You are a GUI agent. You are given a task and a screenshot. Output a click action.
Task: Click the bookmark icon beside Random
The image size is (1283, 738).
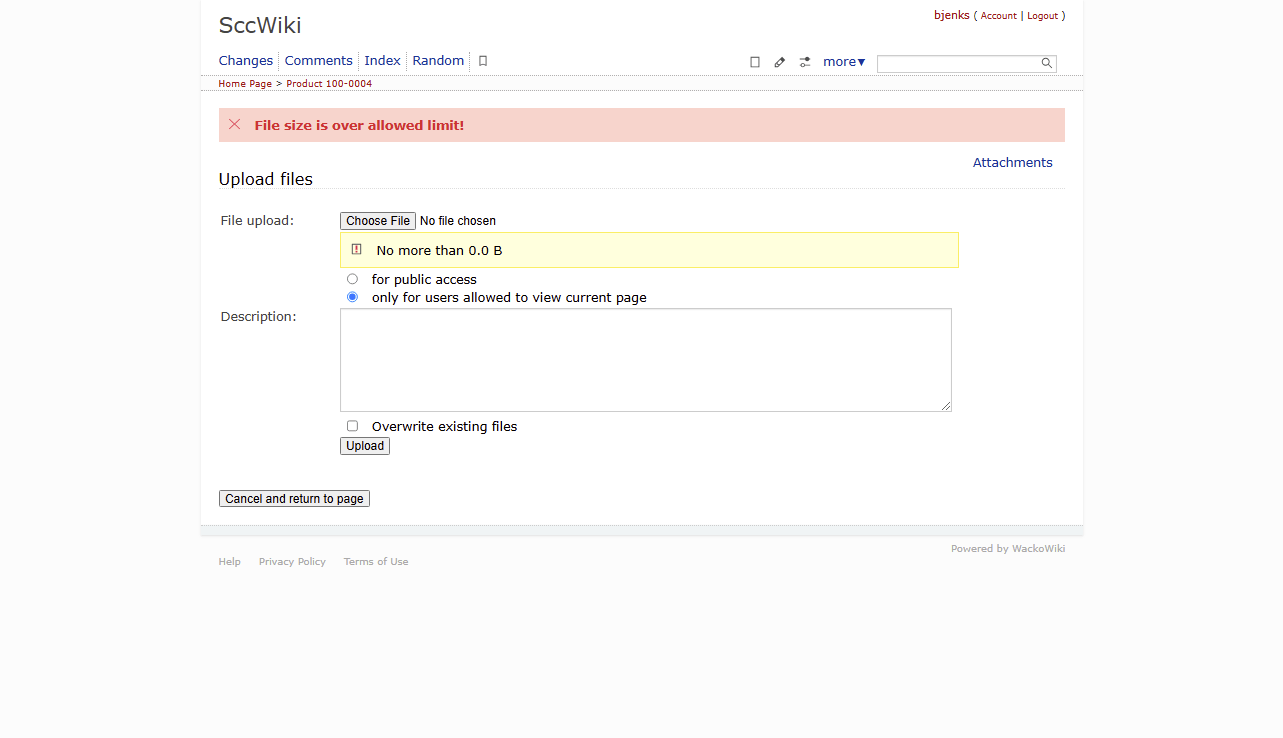click(x=483, y=61)
